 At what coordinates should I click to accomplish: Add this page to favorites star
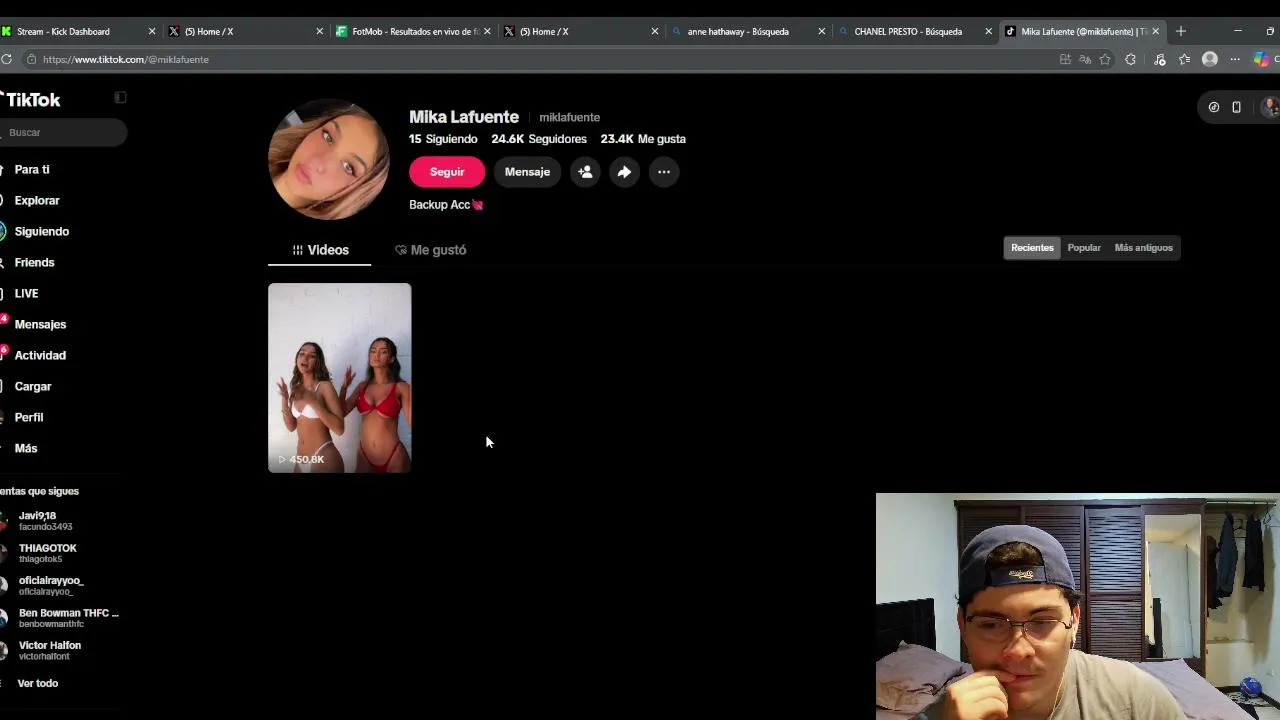coord(1105,59)
